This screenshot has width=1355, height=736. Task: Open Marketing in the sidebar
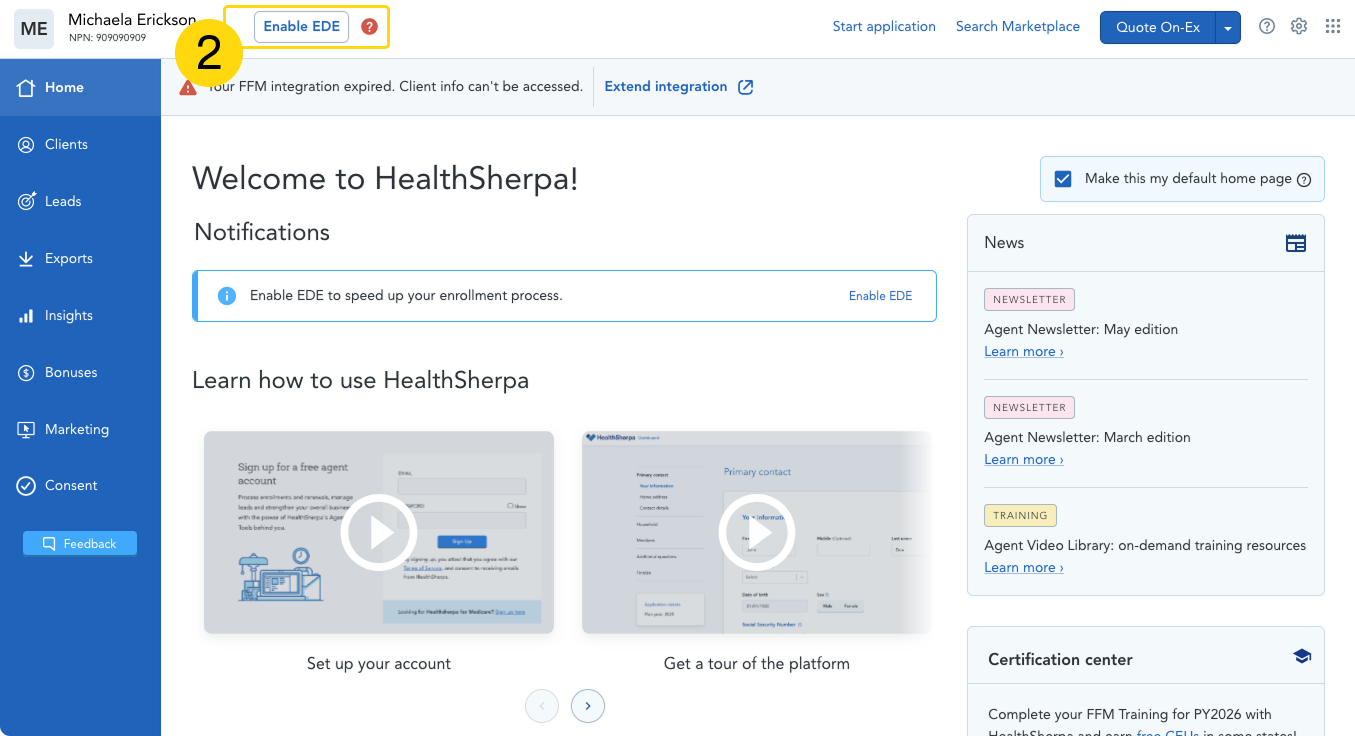pyautogui.click(x=80, y=430)
